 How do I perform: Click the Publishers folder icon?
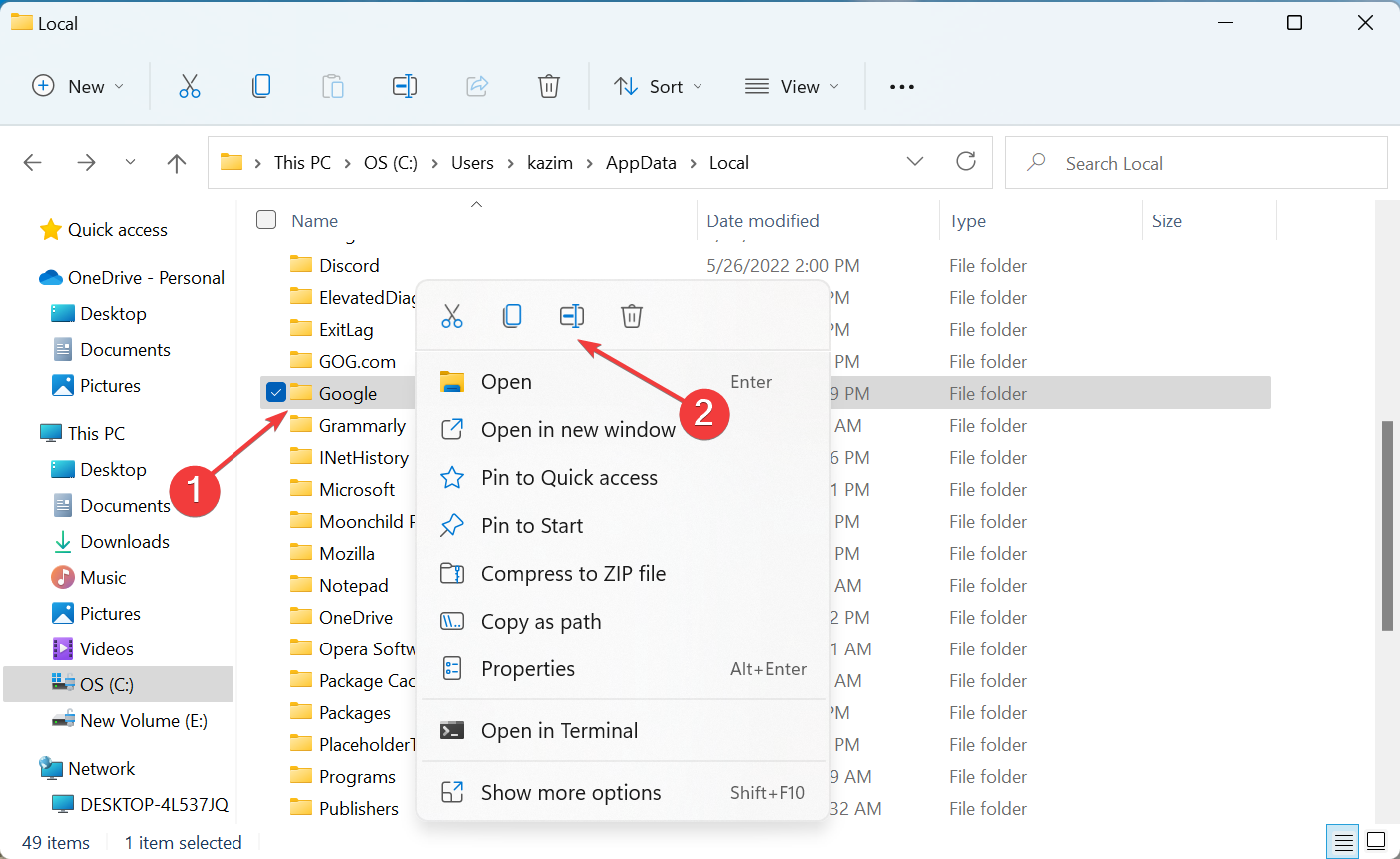[x=301, y=808]
